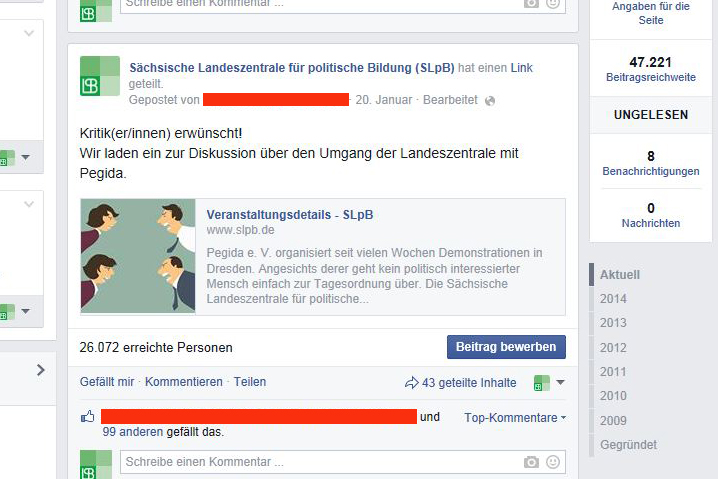Open the emoji picker in the bottom comment box

tap(553, 462)
